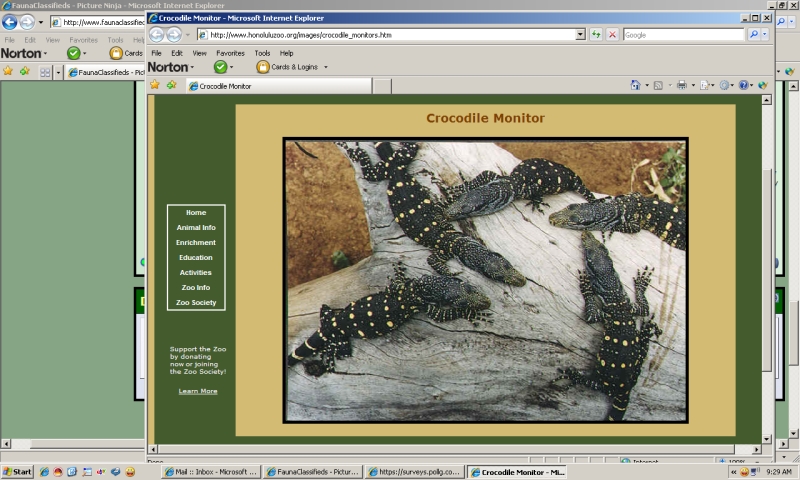
Task: Click Norton checkmark in FaunaClassifieds window
Action: [x=73, y=53]
